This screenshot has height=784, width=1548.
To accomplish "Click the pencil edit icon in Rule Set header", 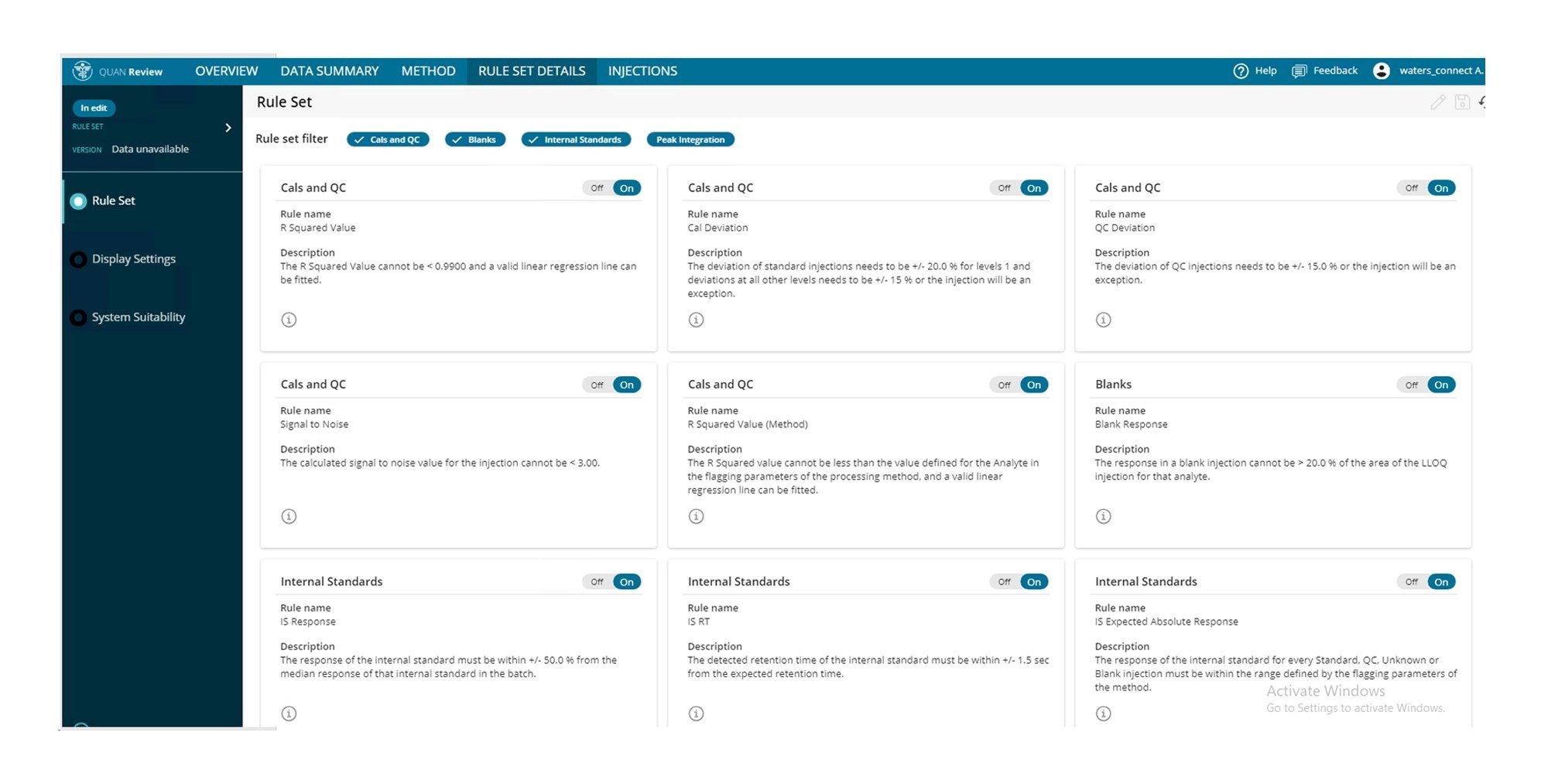I will 1438,102.
